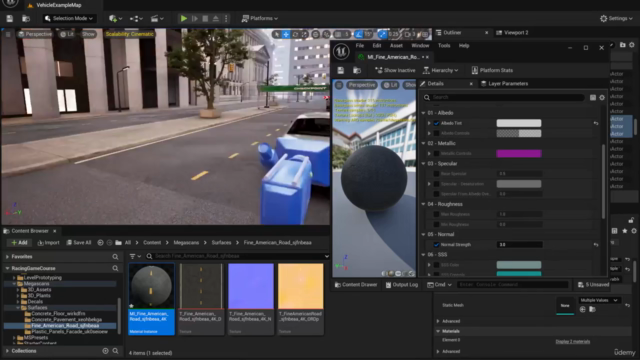Open quick add content dropdown
Image resolution: width=640 pixels, height=360 pixels.
pos(116,18)
